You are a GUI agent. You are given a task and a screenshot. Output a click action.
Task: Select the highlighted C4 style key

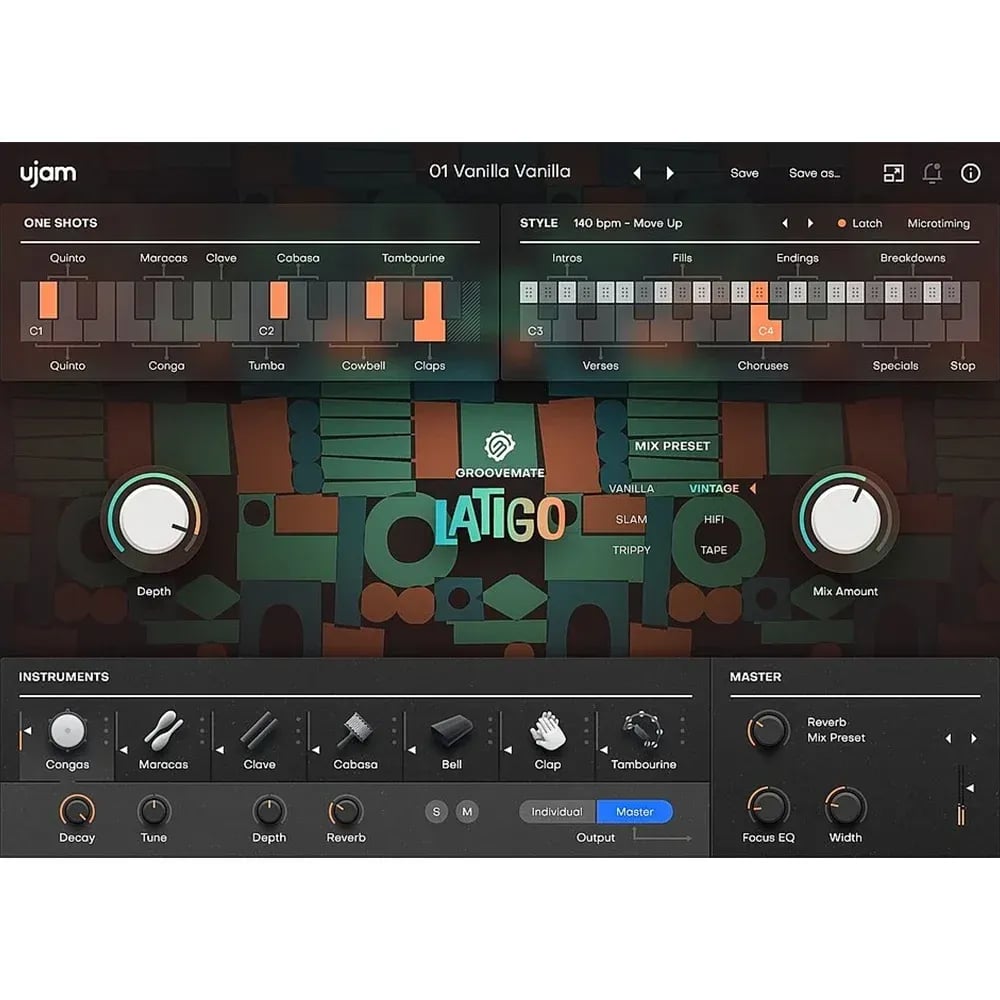click(x=765, y=324)
